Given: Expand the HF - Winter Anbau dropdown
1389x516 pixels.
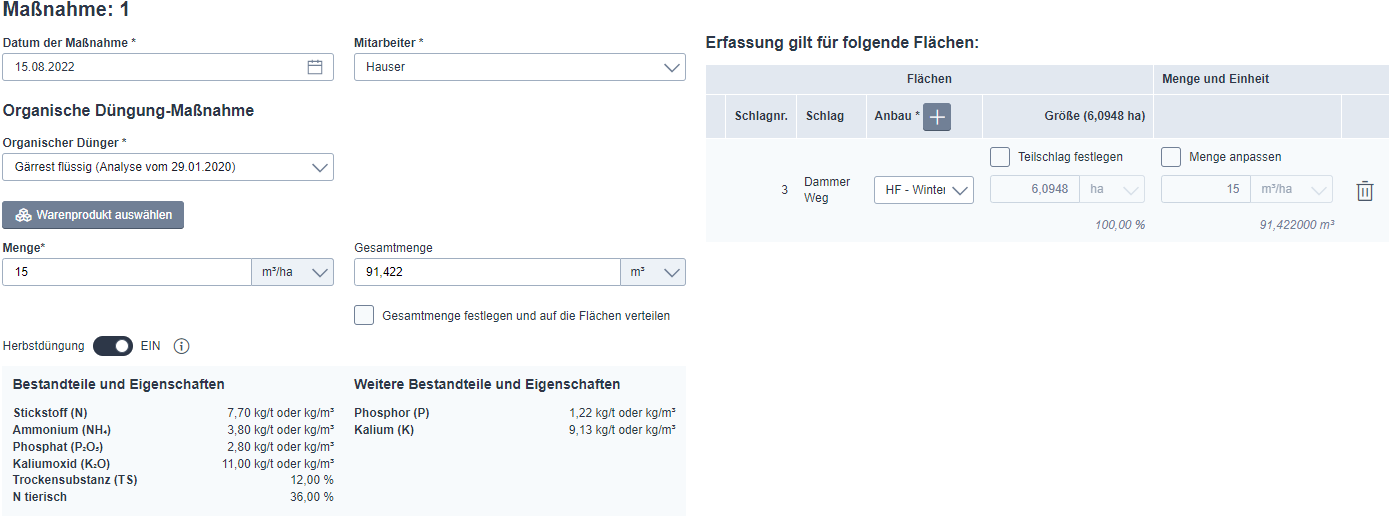Looking at the screenshot, I should (924, 190).
